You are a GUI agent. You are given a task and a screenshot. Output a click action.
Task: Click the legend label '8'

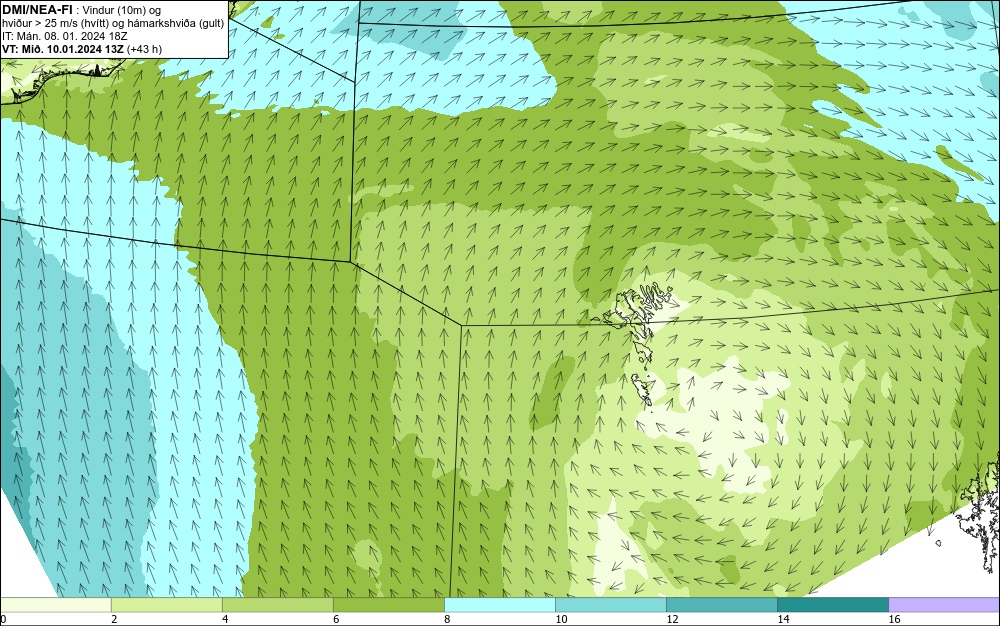pyautogui.click(x=447, y=619)
